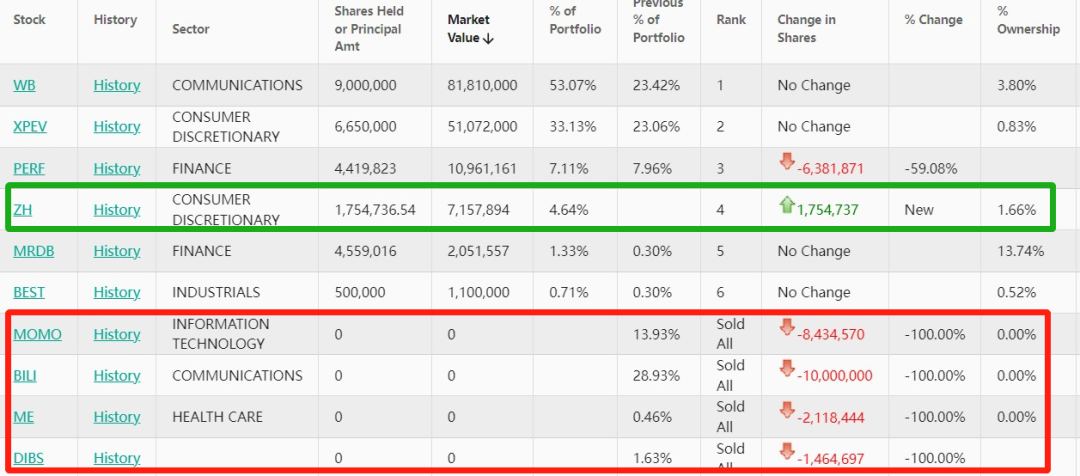
Task: Click the green up arrow in ZH row
Action: (787, 205)
